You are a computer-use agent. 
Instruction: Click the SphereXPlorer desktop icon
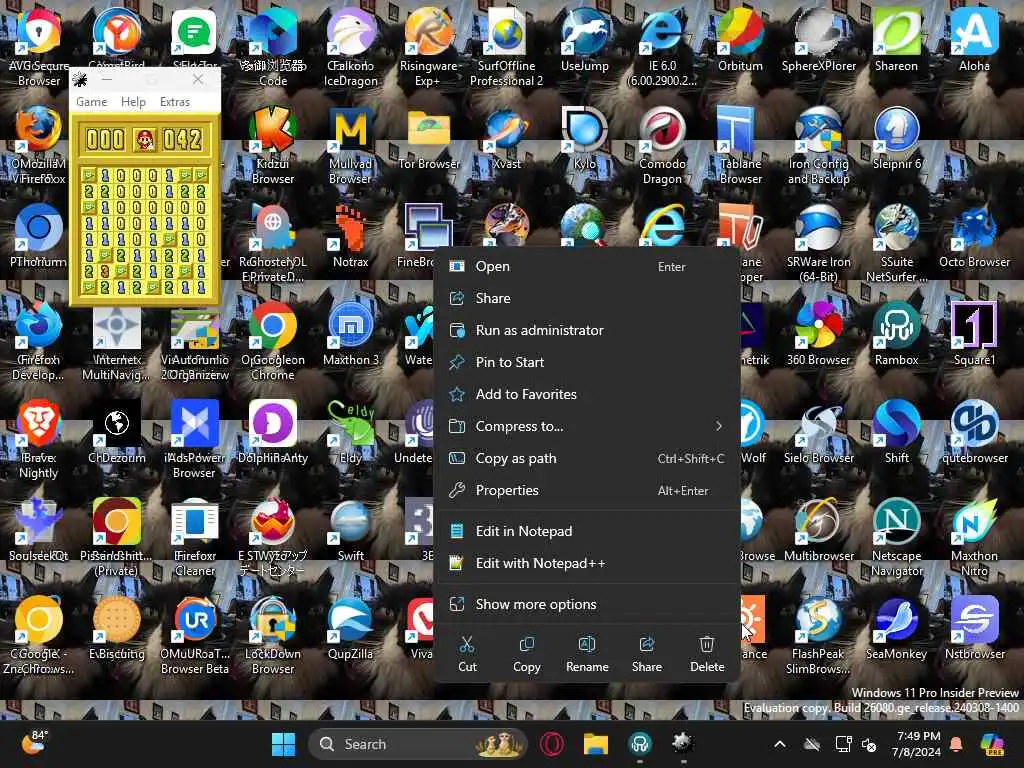(x=818, y=31)
